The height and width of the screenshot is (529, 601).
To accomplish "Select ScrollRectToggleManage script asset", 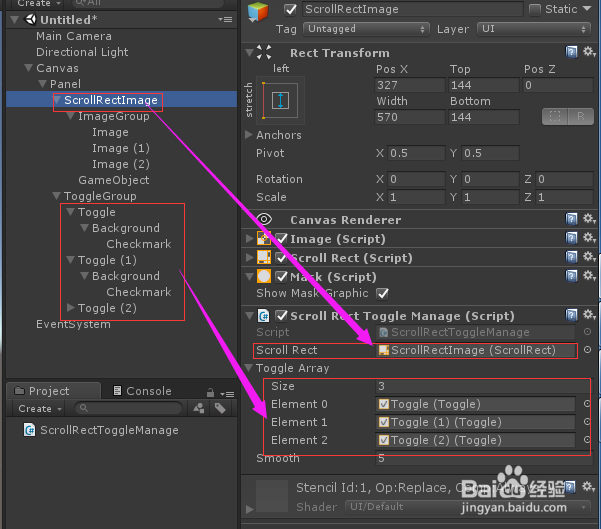I will [101, 430].
